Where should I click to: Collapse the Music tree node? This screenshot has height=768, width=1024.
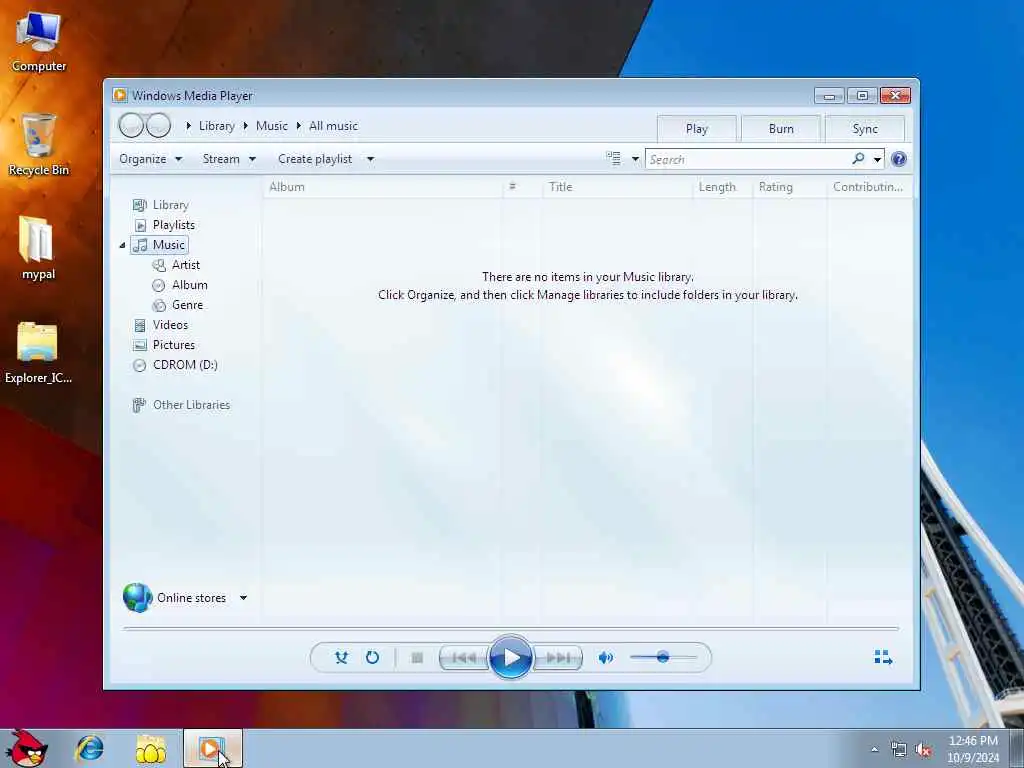point(122,246)
